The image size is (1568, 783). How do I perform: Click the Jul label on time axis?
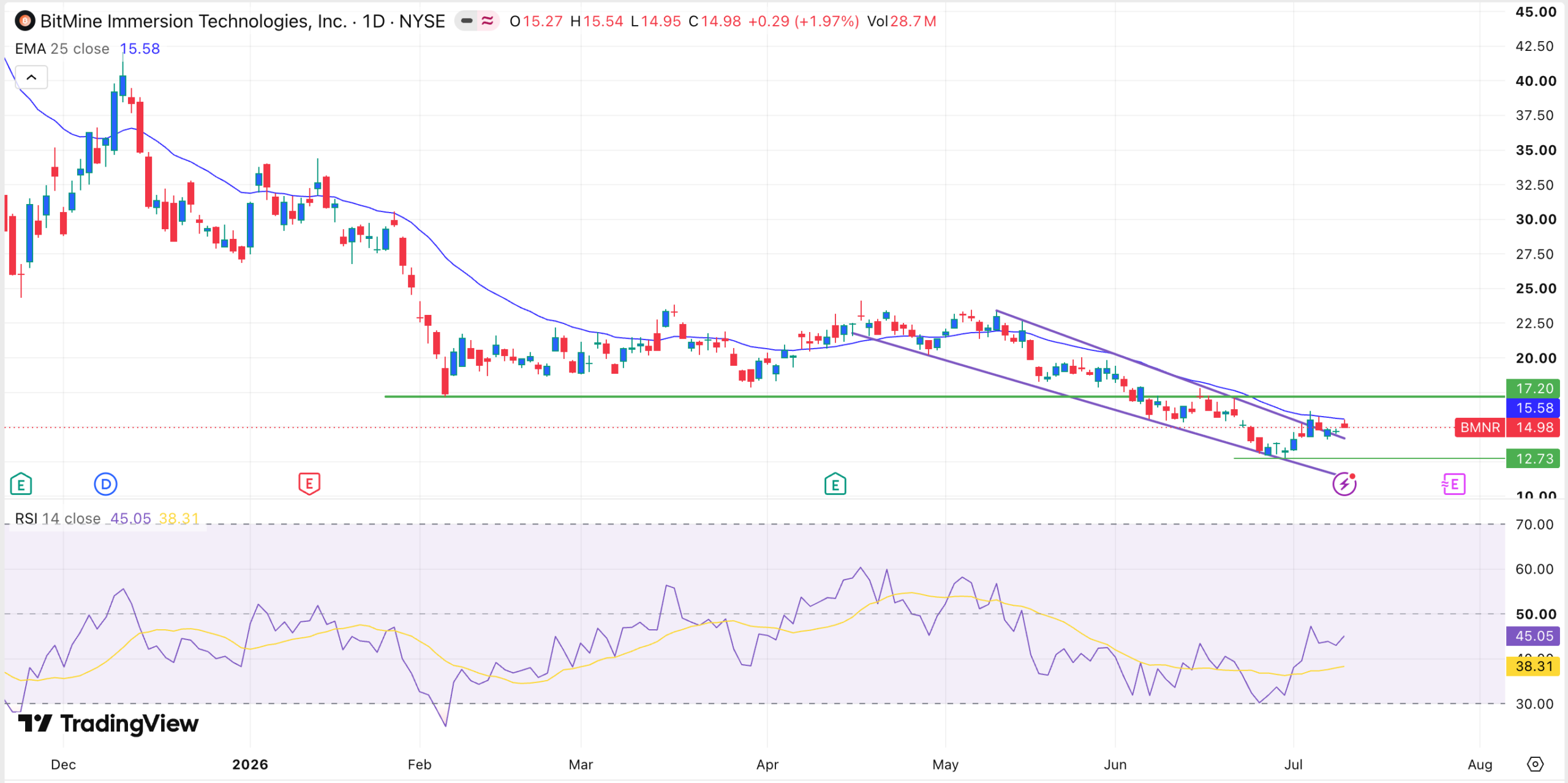click(1293, 765)
